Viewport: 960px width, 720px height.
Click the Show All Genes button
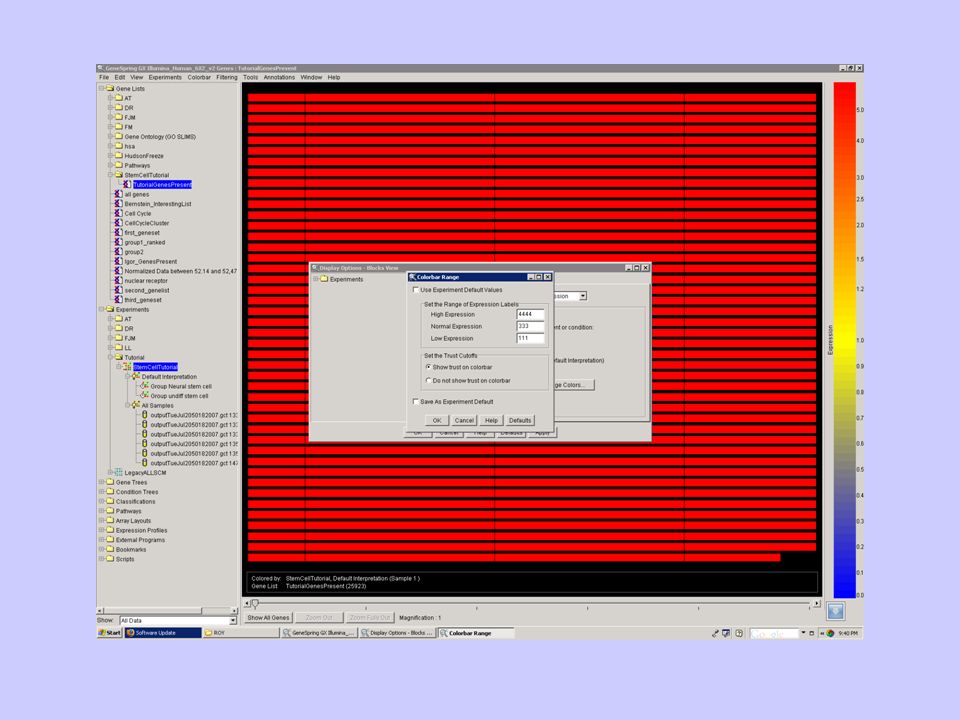[x=268, y=618]
